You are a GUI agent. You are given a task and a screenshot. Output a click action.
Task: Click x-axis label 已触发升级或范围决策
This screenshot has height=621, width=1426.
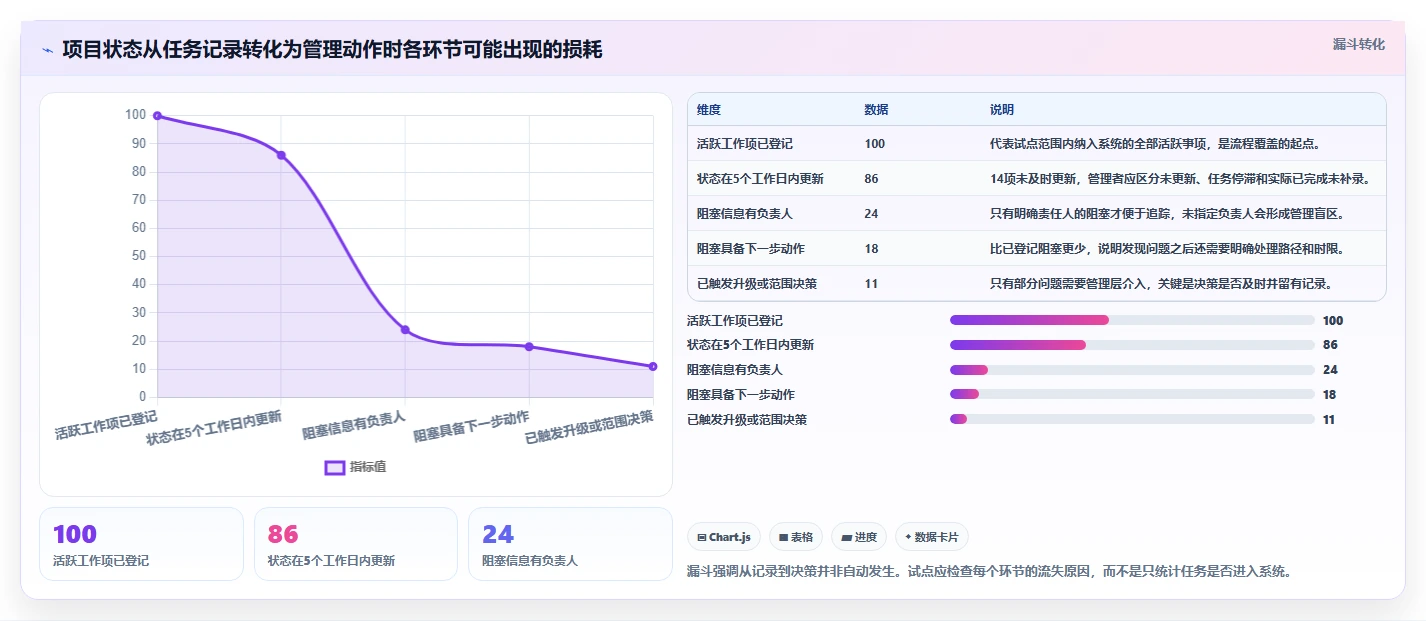click(589, 427)
